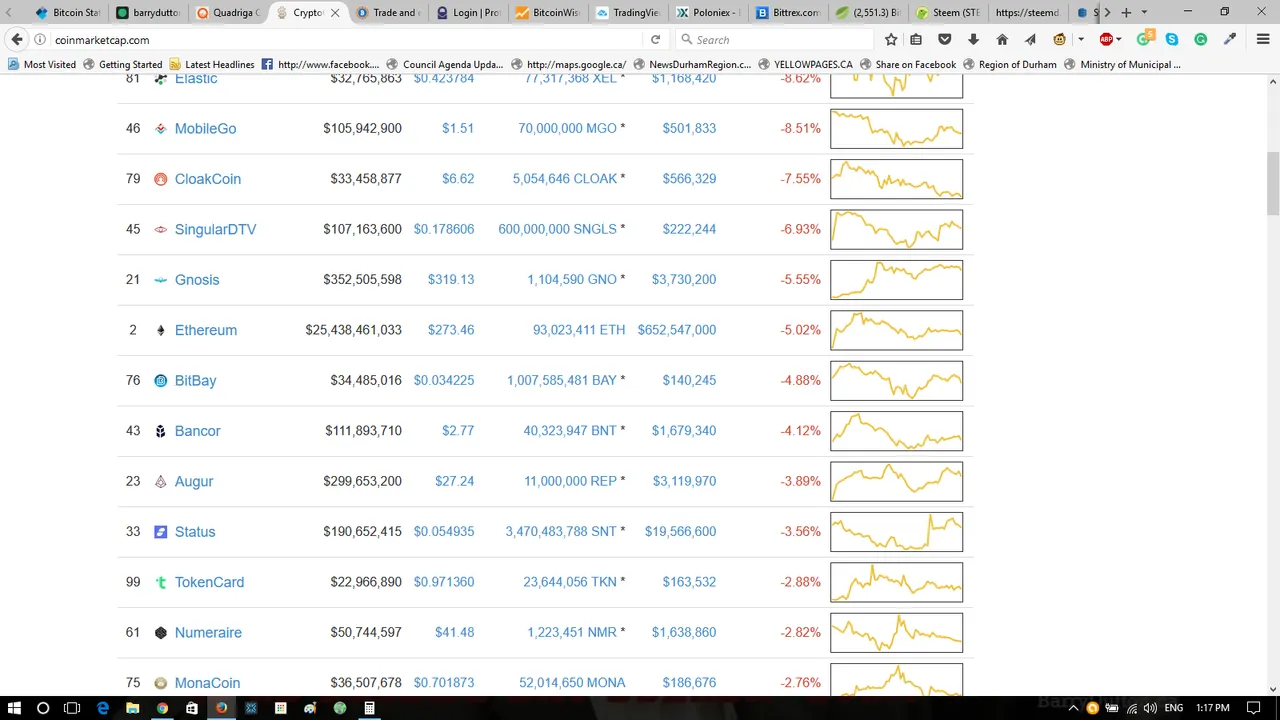Open the Downloads arrow icon

point(973,40)
